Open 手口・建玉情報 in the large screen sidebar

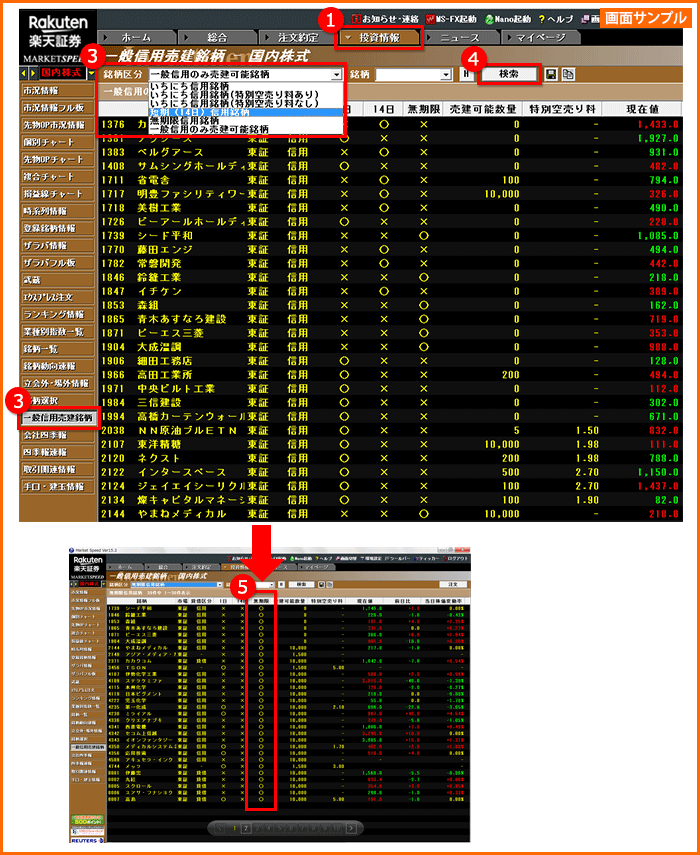point(56,487)
